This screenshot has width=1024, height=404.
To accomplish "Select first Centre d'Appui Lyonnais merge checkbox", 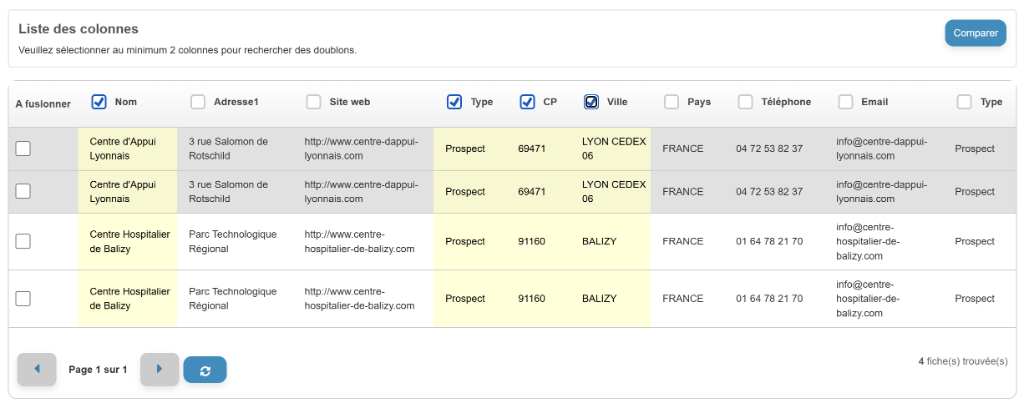I will click(23, 149).
